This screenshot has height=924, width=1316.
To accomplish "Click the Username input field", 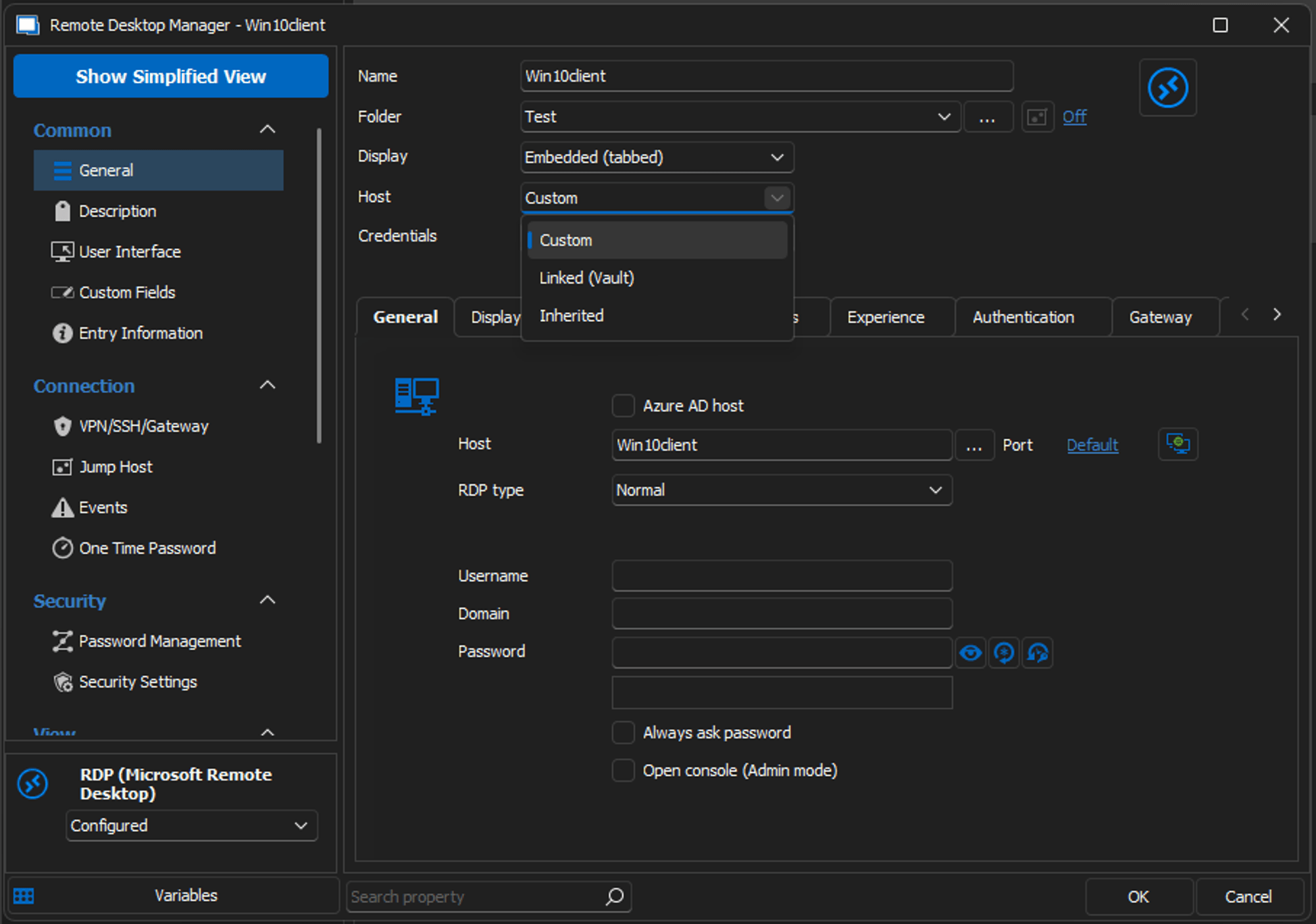I will click(781, 576).
